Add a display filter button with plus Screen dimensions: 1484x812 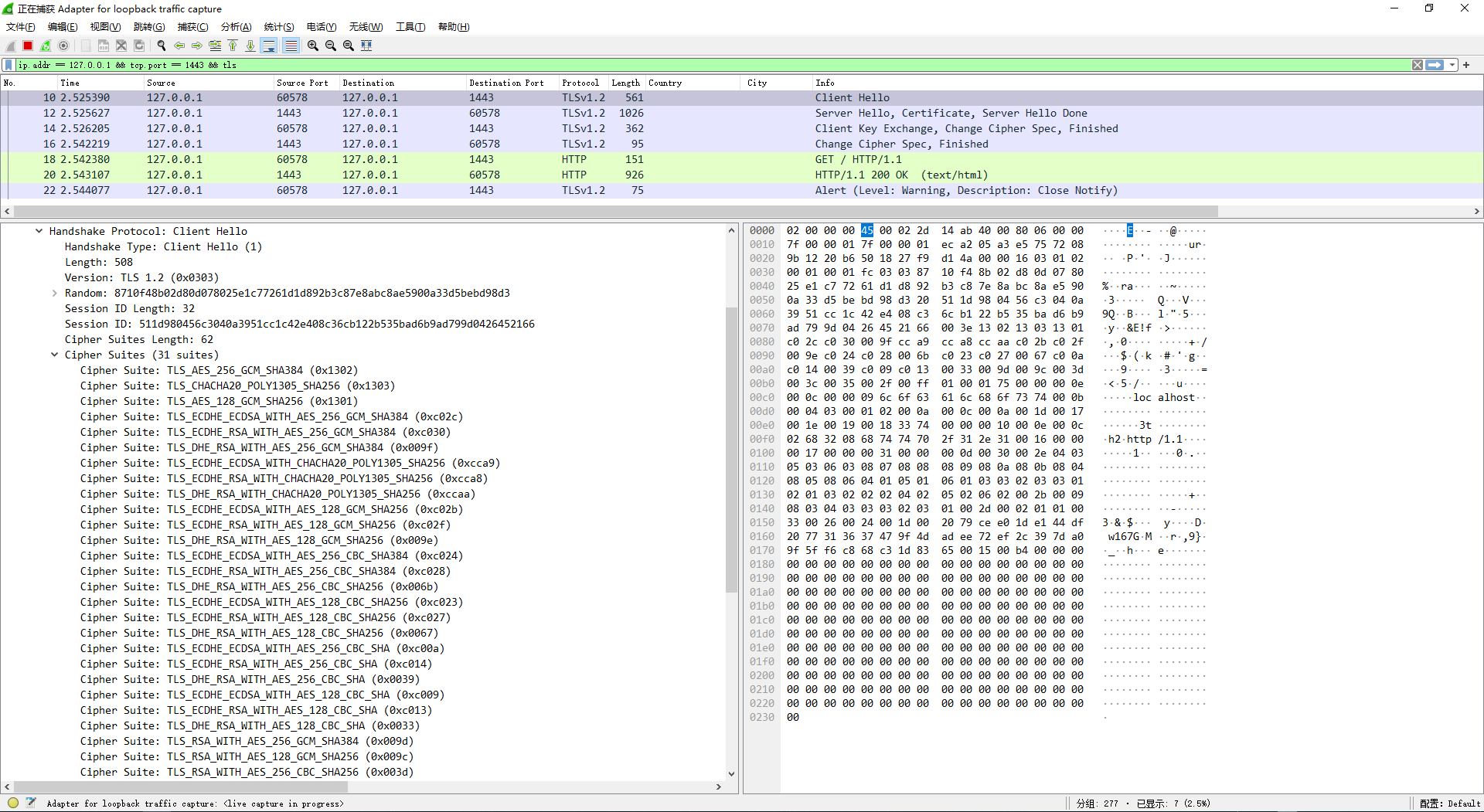[x=1466, y=65]
